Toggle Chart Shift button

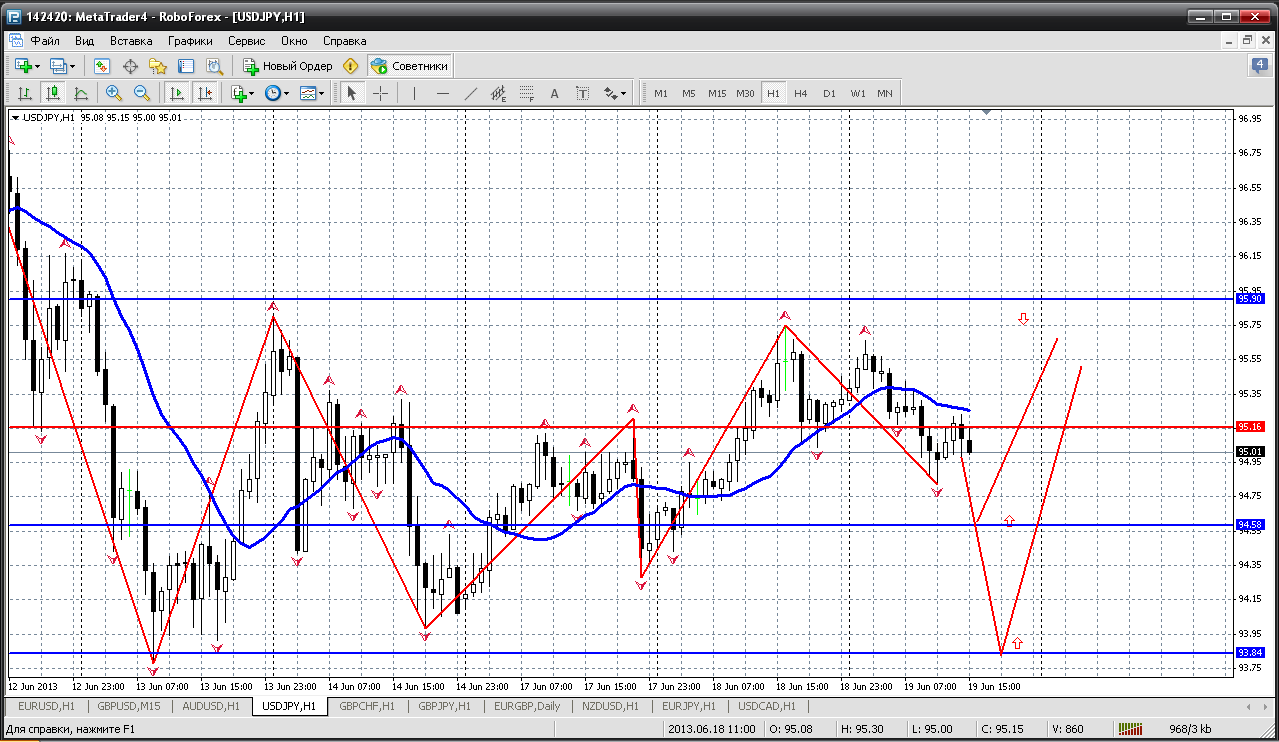205,93
